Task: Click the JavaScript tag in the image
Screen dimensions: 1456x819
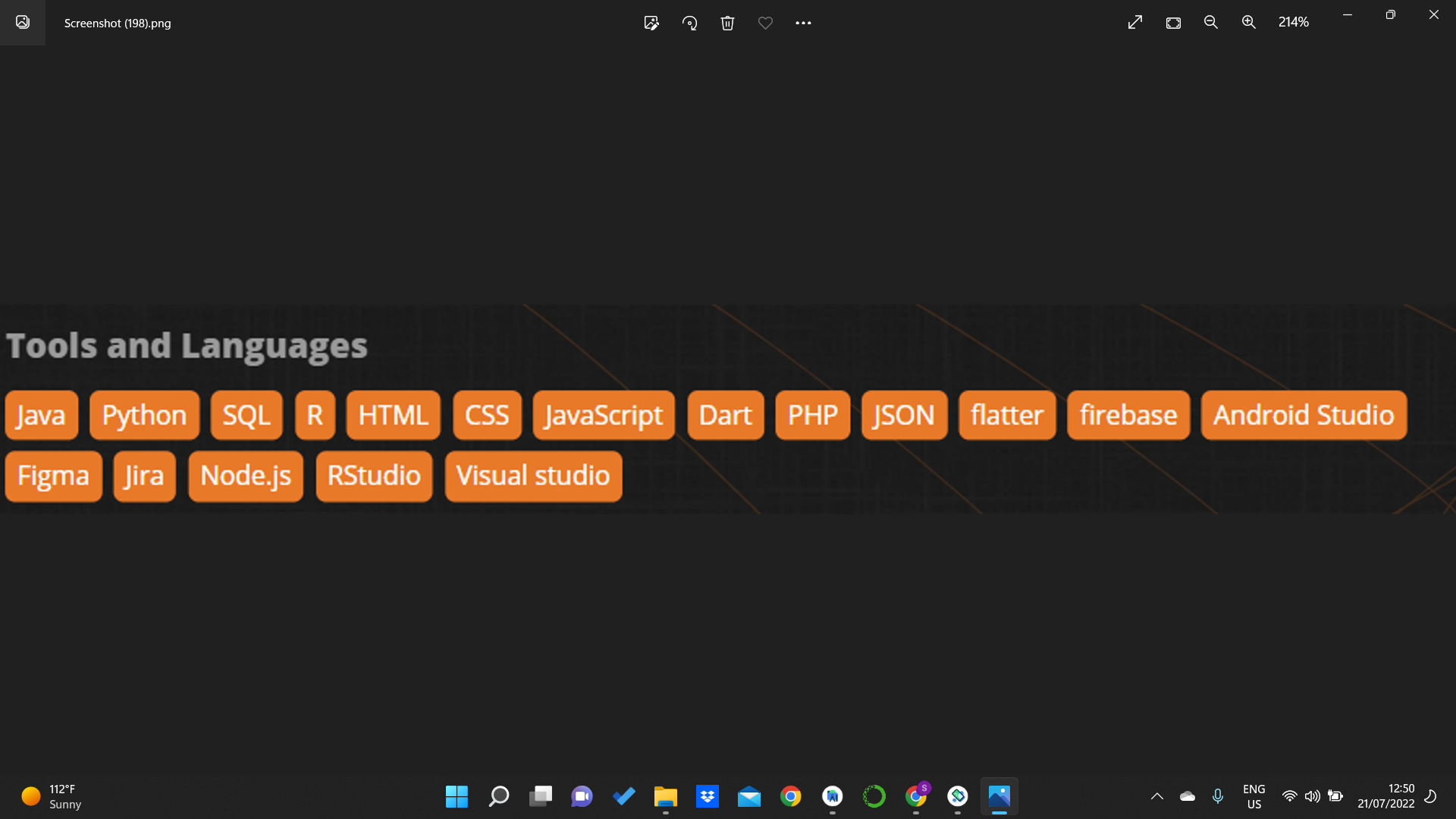Action: [x=604, y=416]
